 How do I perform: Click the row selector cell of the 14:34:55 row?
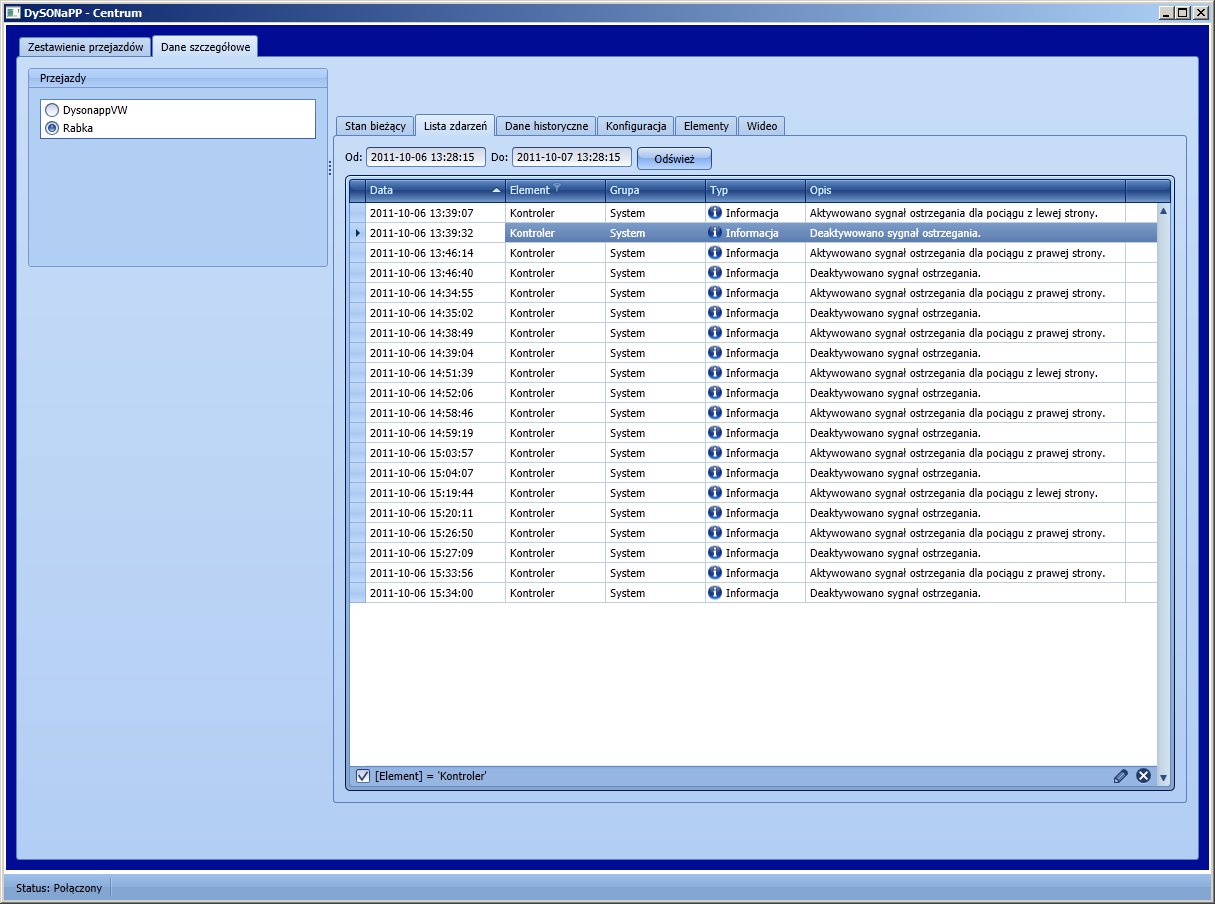357,293
